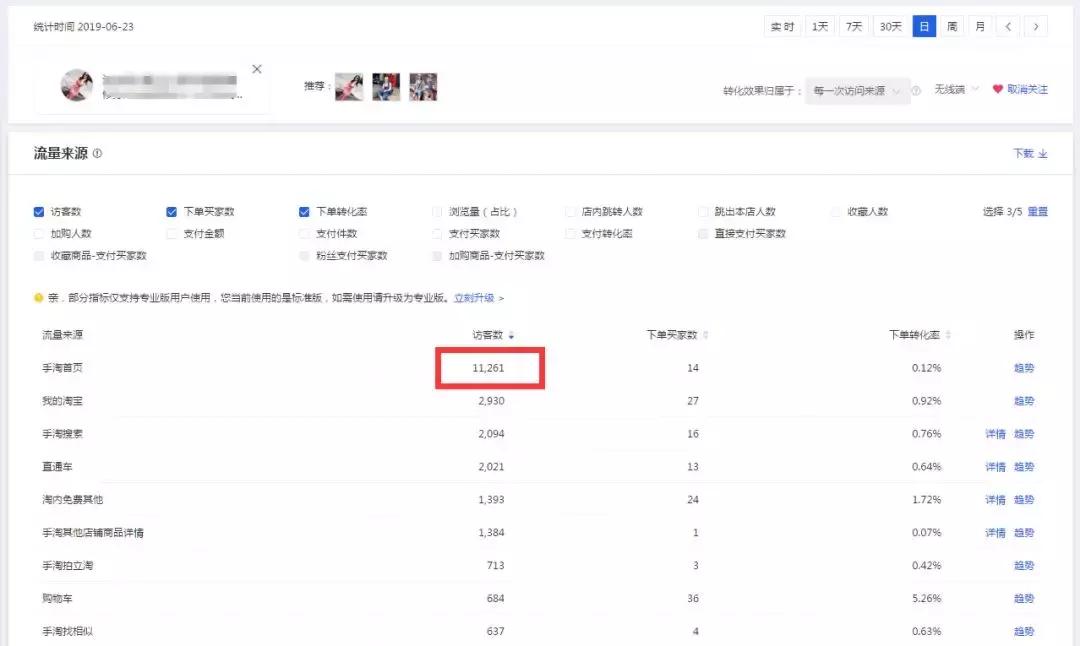Click the left arrow to view previous date
Viewport: 1080px width, 646px height.
point(1010,26)
